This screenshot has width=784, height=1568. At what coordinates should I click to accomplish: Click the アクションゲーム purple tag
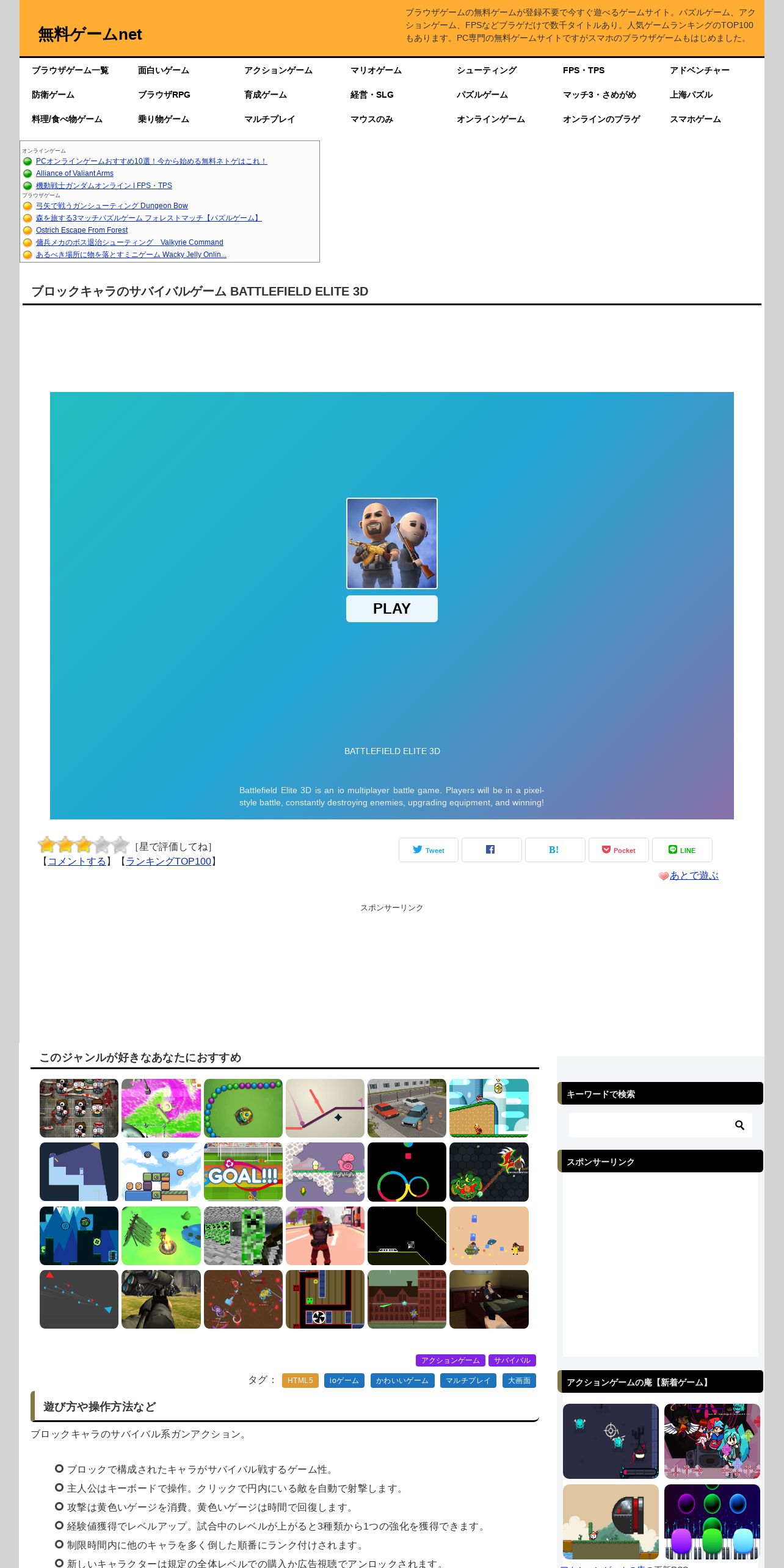point(451,1360)
